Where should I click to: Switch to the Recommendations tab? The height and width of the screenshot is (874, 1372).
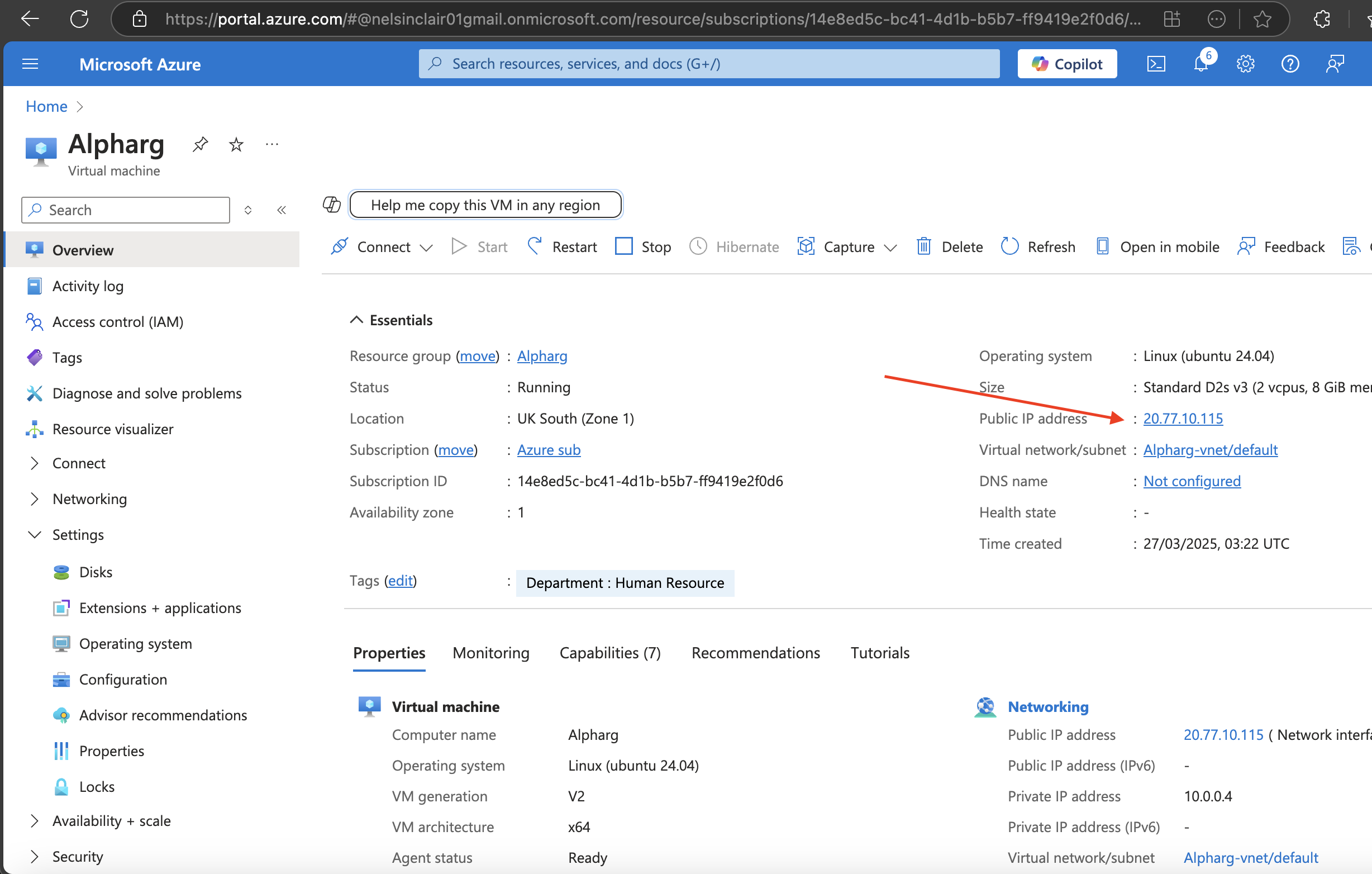click(755, 653)
